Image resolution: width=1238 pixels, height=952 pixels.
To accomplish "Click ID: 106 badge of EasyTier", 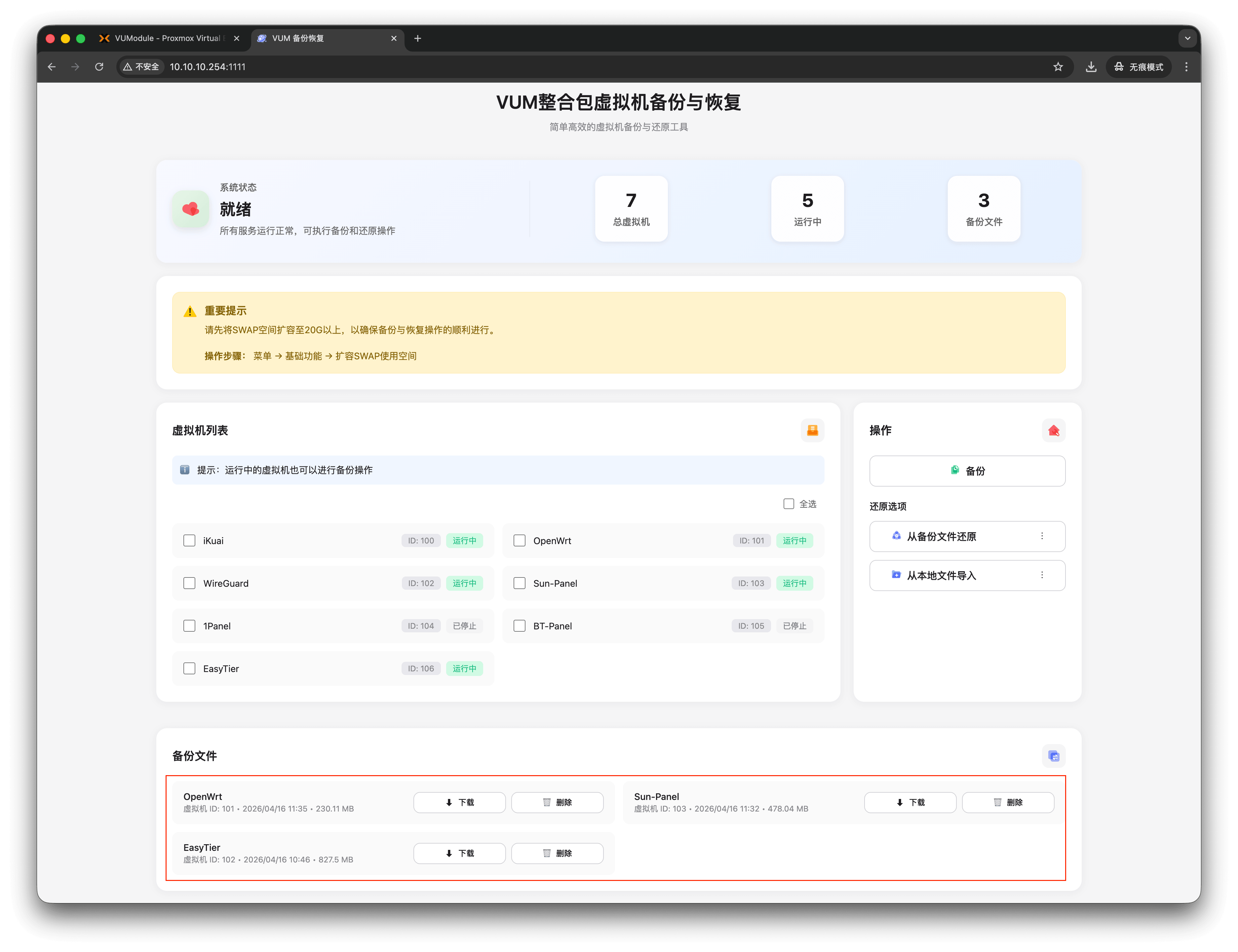I will click(x=421, y=669).
